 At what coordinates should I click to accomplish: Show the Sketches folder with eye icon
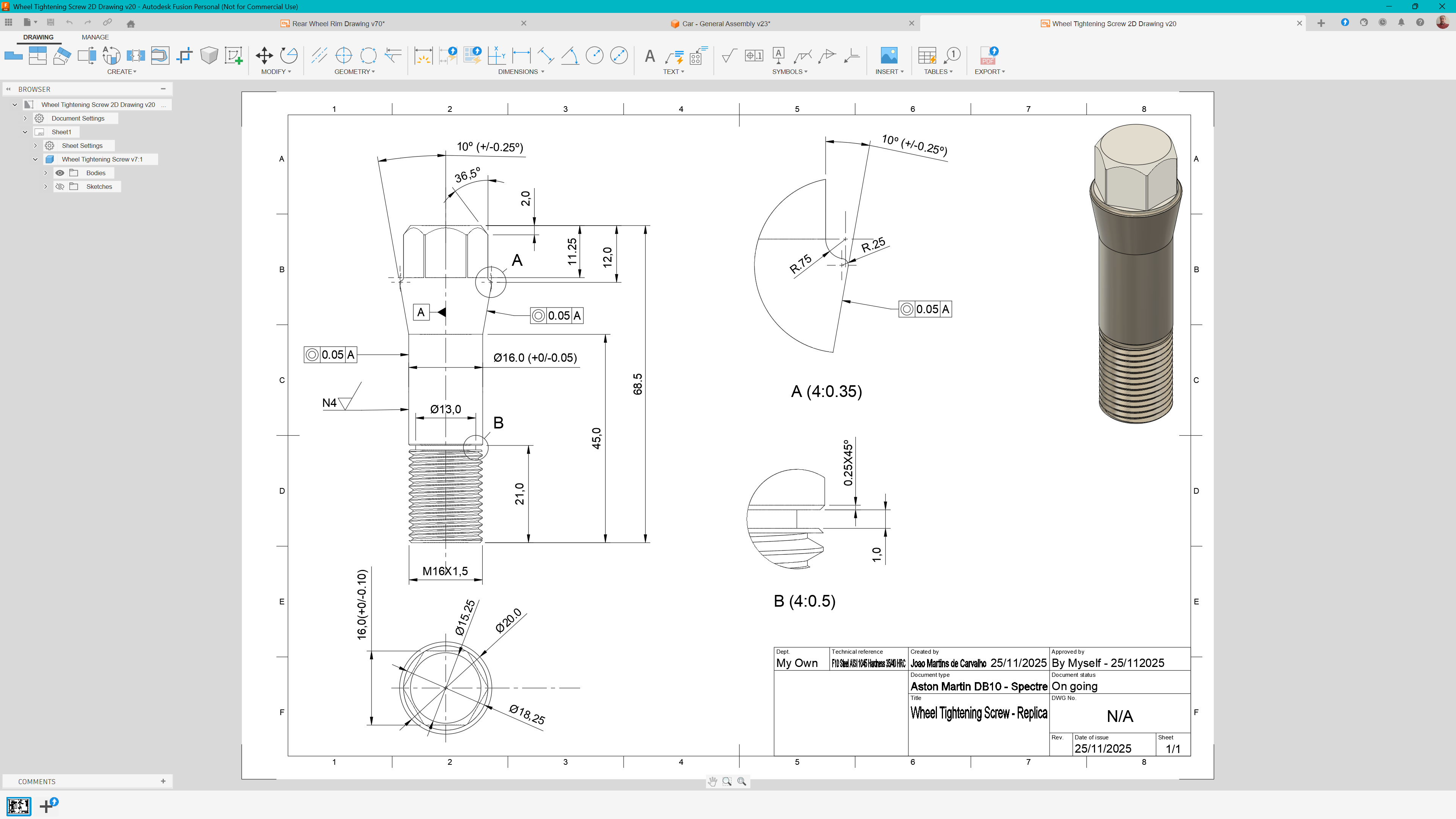[60, 187]
